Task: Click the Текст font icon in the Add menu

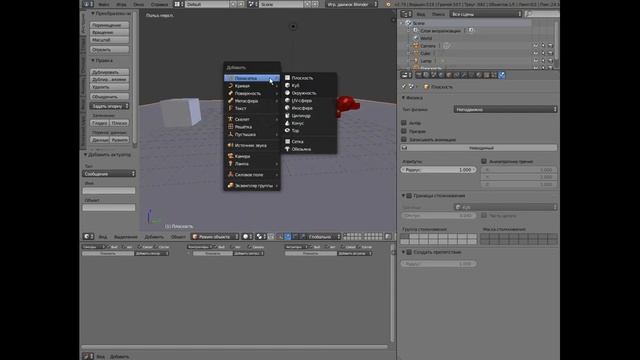Action: pos(230,108)
